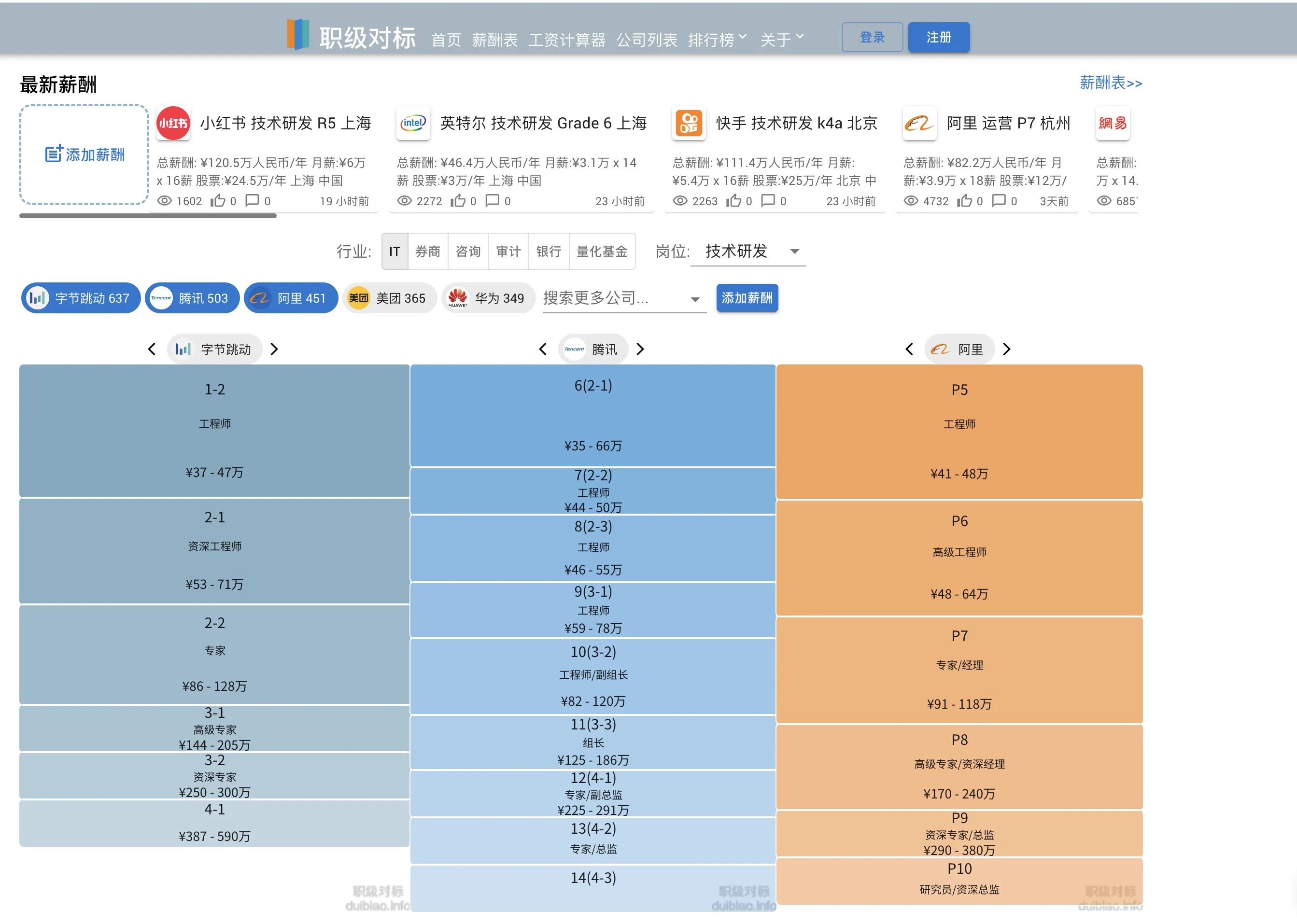1297x924 pixels.
Task: Expand the 排行榜 menu
Action: 717,39
